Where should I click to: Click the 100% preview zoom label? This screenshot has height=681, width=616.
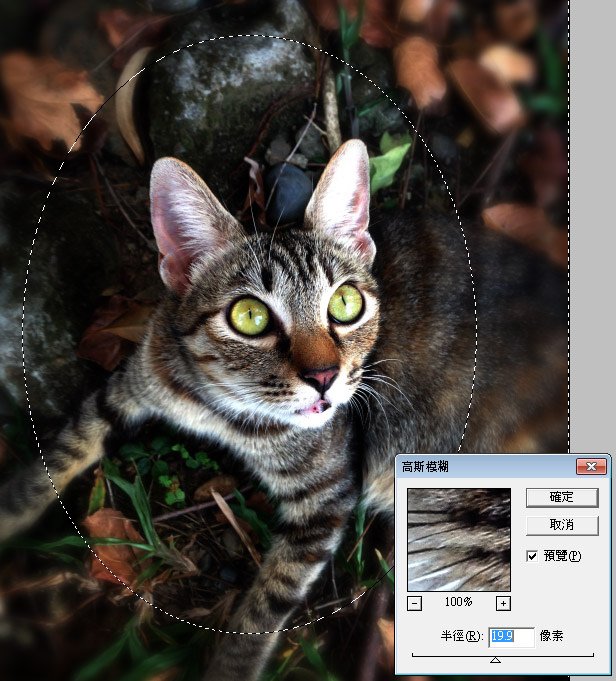pos(458,602)
